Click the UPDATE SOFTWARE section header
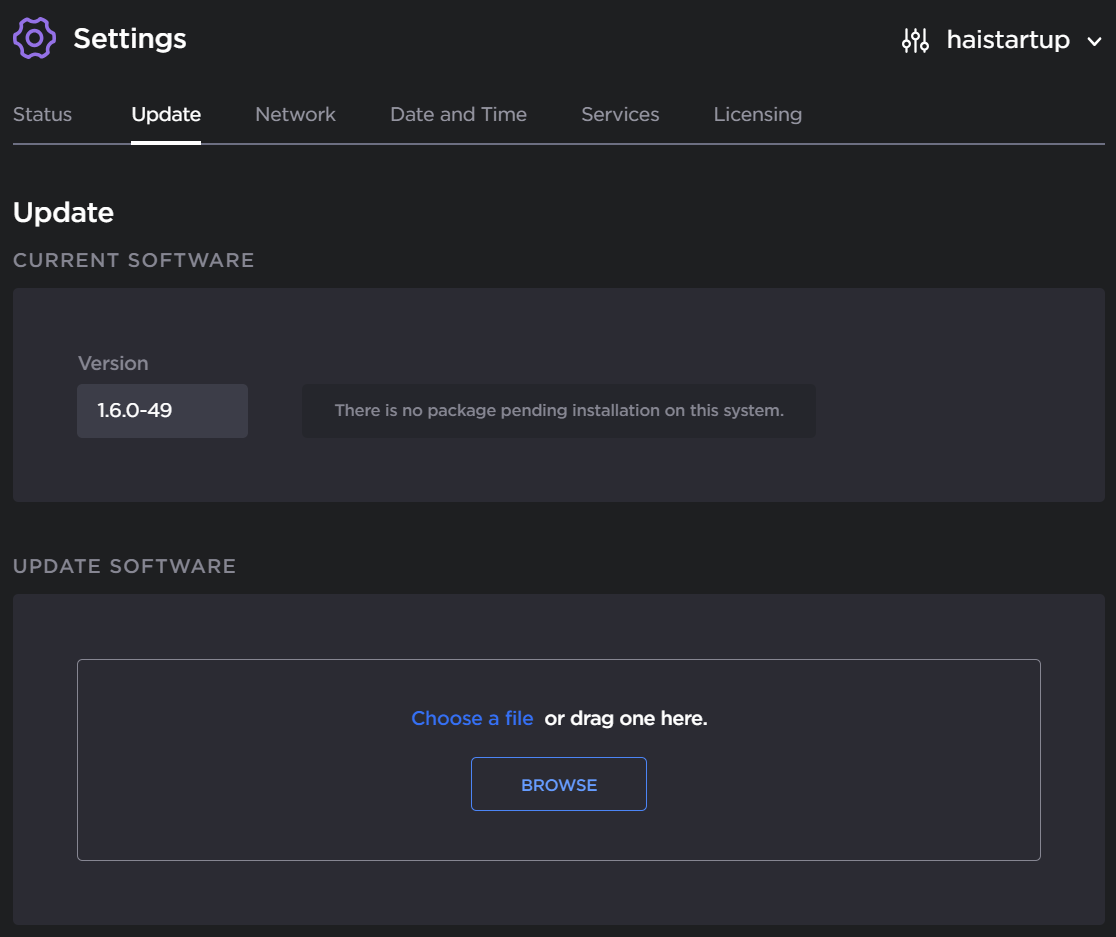Screen dimensions: 1116x937 (124, 566)
